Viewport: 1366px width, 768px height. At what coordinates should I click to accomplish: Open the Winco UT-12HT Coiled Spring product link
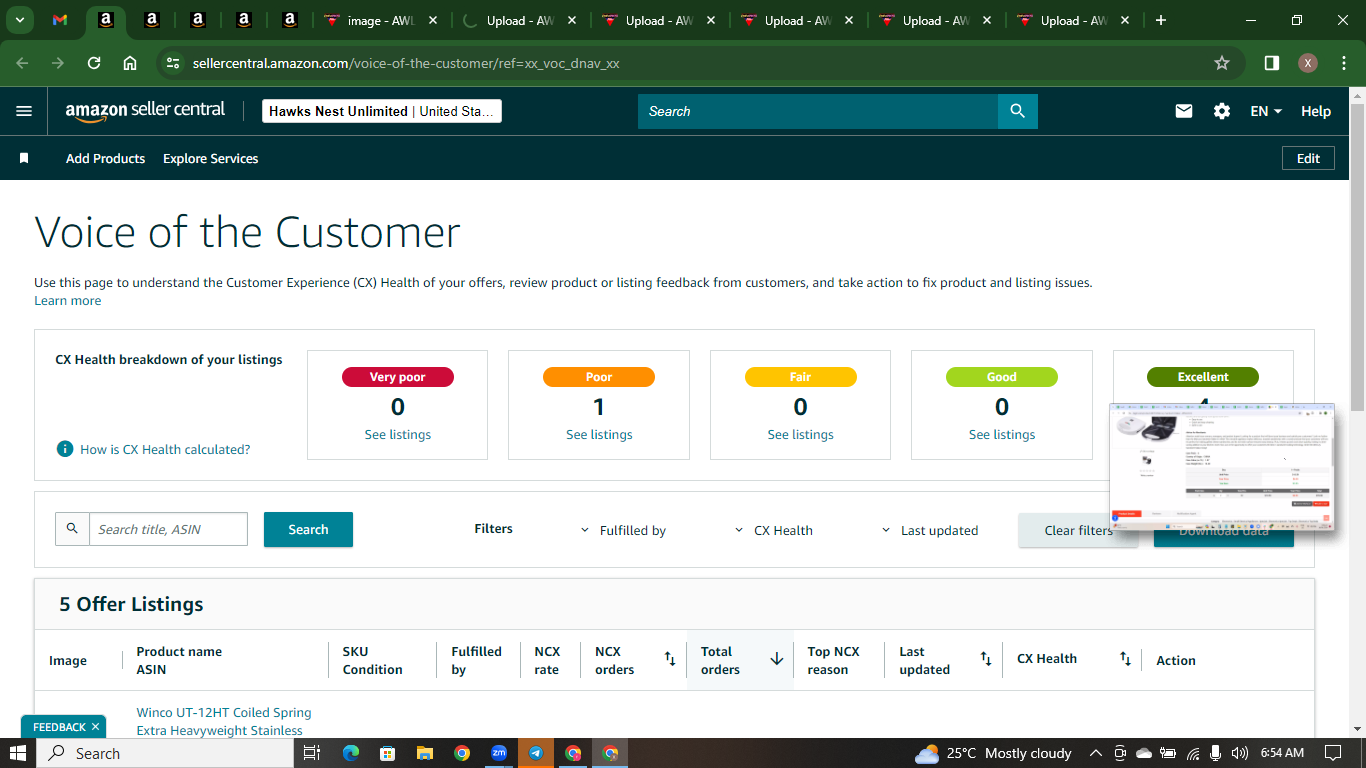point(224,721)
